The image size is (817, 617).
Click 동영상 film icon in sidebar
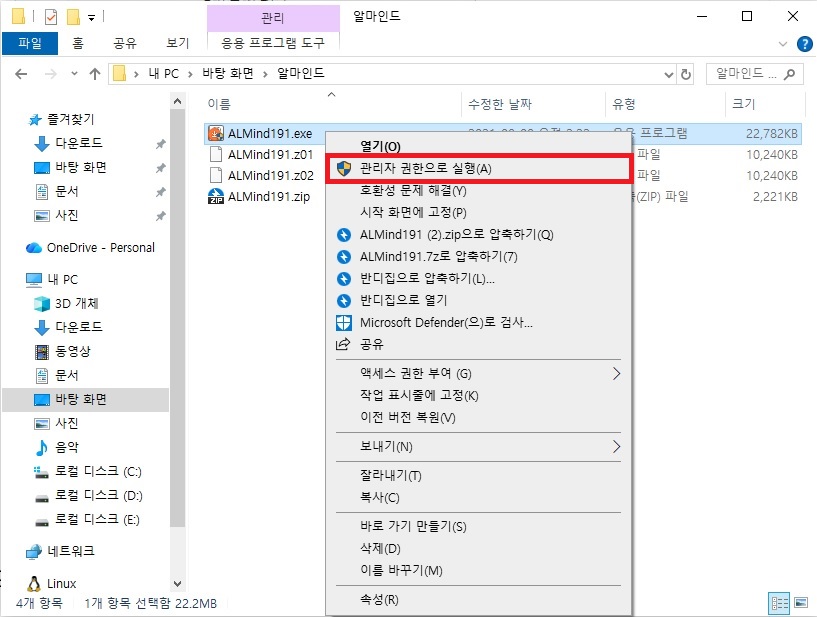[42, 351]
